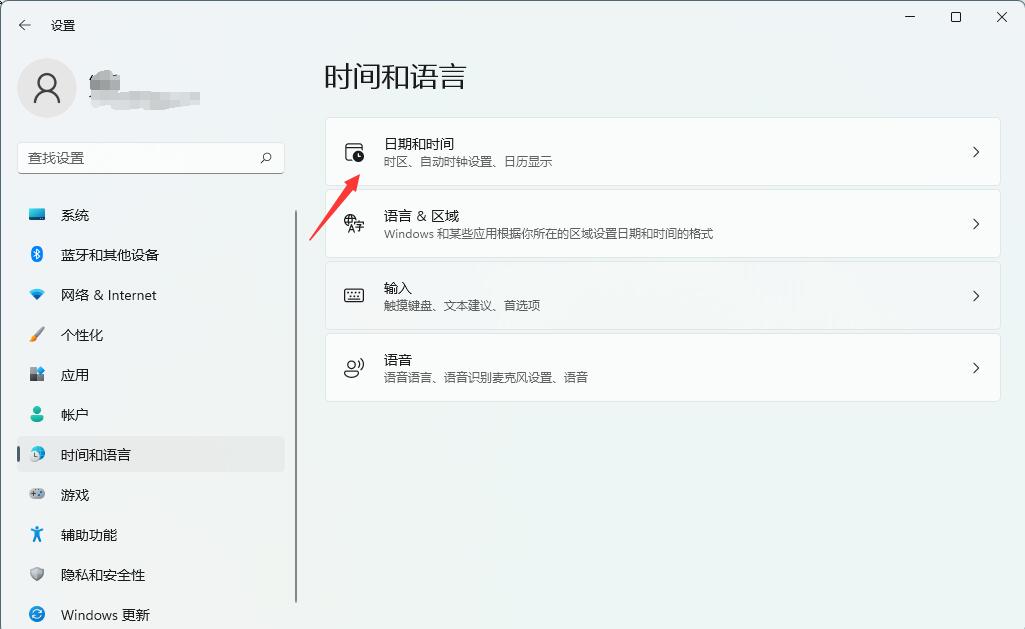Screen dimensions: 1025x629
Task: Expand the 日期和时间 chevron arrow
Action: coord(976,151)
